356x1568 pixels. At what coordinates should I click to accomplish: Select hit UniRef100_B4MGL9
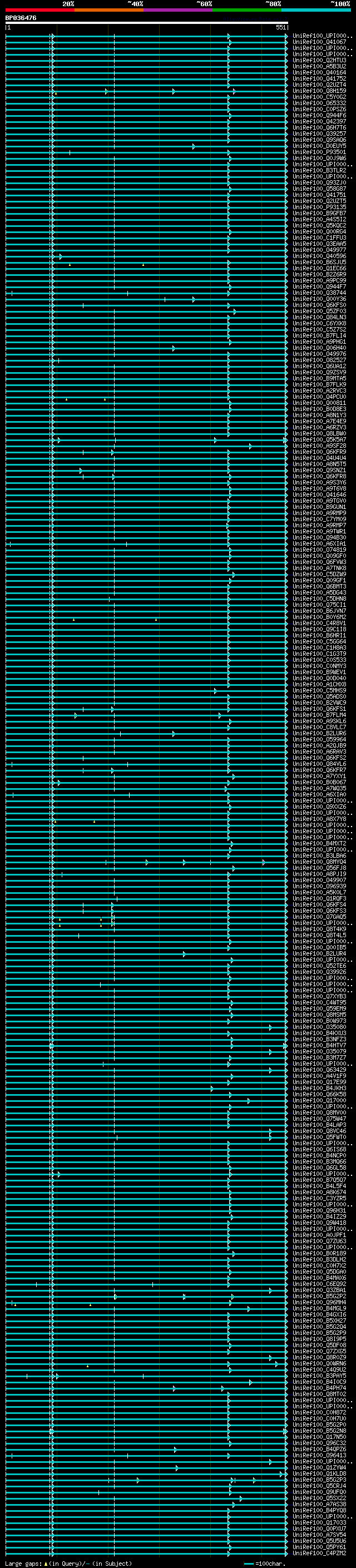[x=319, y=1308]
